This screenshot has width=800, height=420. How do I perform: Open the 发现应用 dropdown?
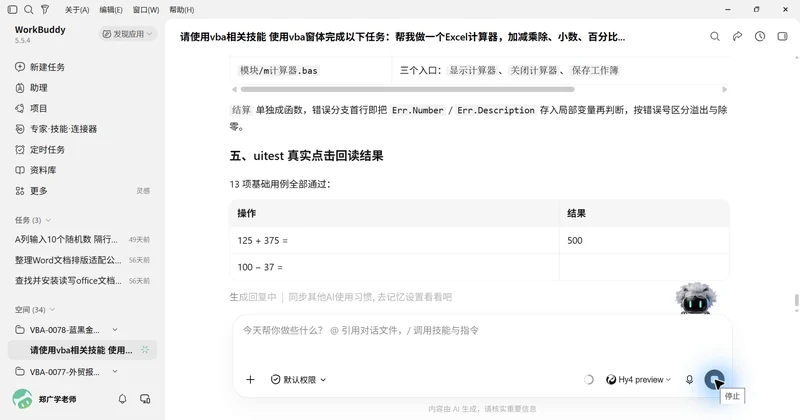point(128,34)
